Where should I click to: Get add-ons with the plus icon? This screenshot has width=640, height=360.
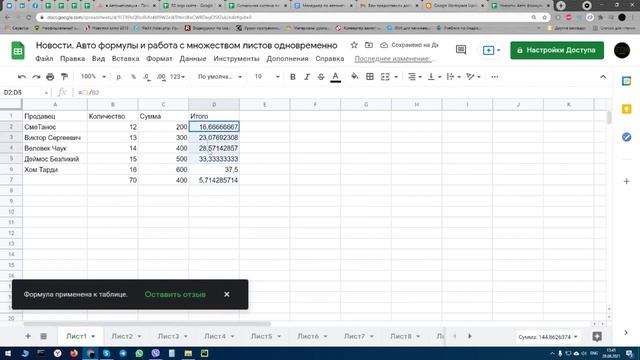pos(627,181)
